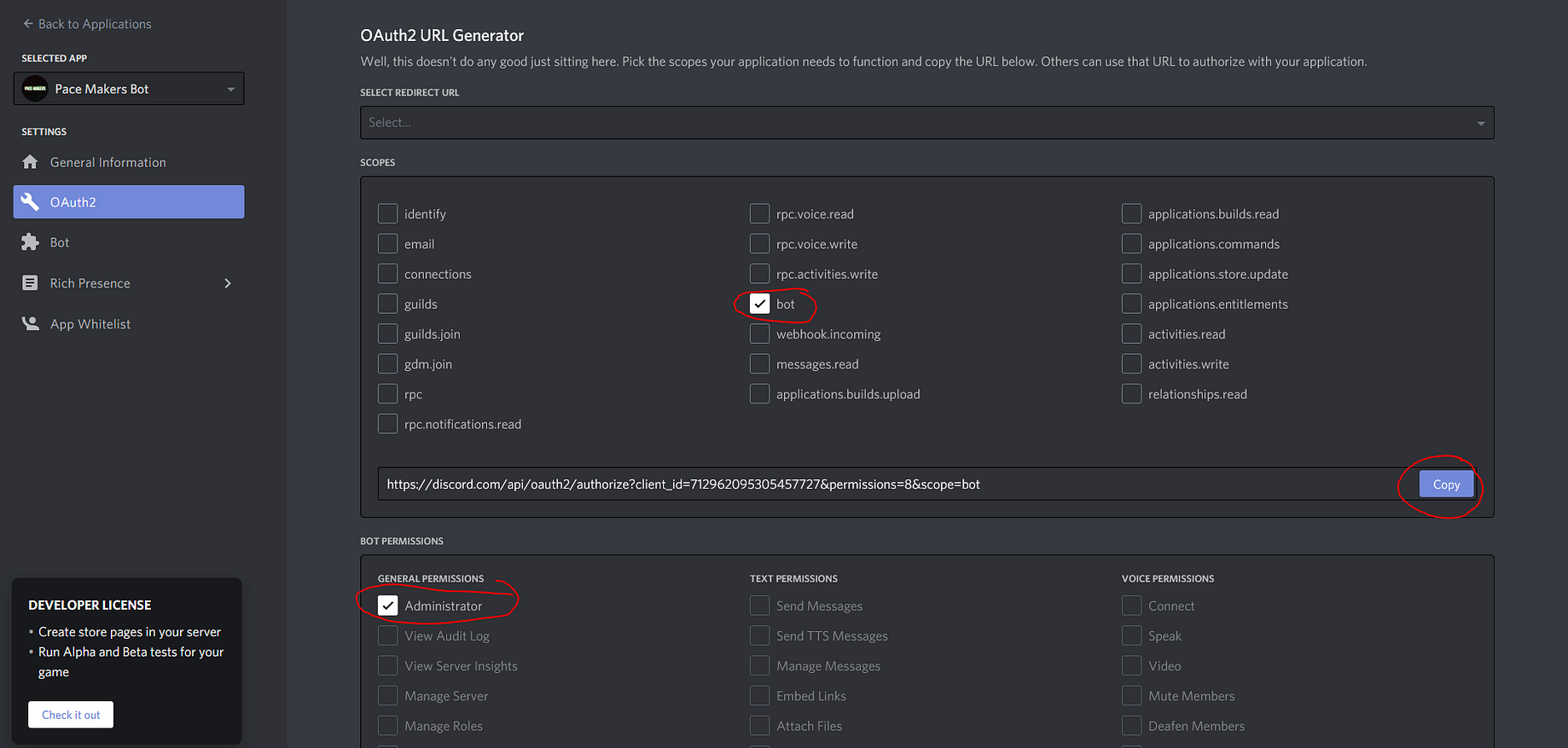Viewport: 1568px width, 748px height.
Task: Enable applications.builds.read scope
Action: pos(1132,213)
